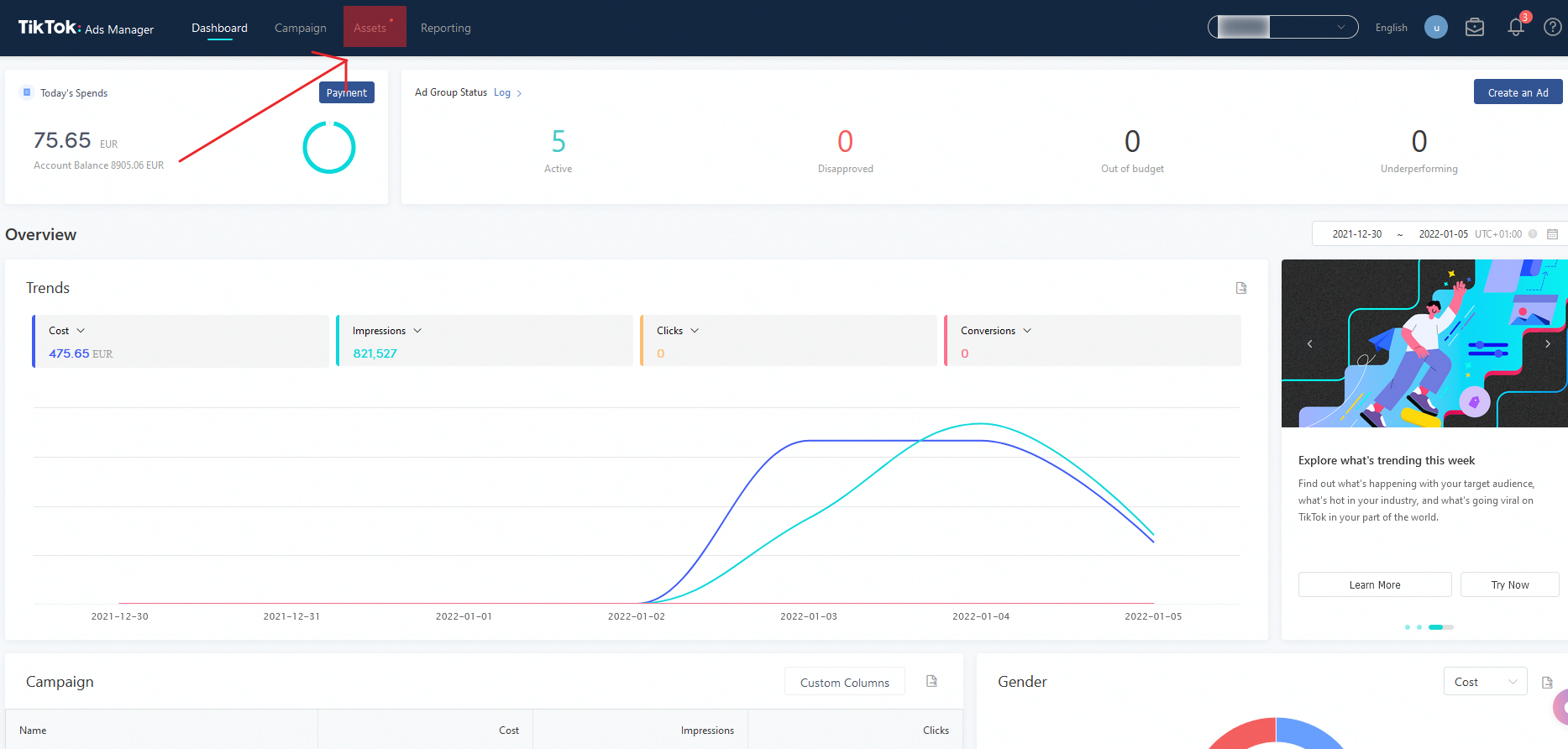Click the Today's Spends icon

click(x=27, y=92)
